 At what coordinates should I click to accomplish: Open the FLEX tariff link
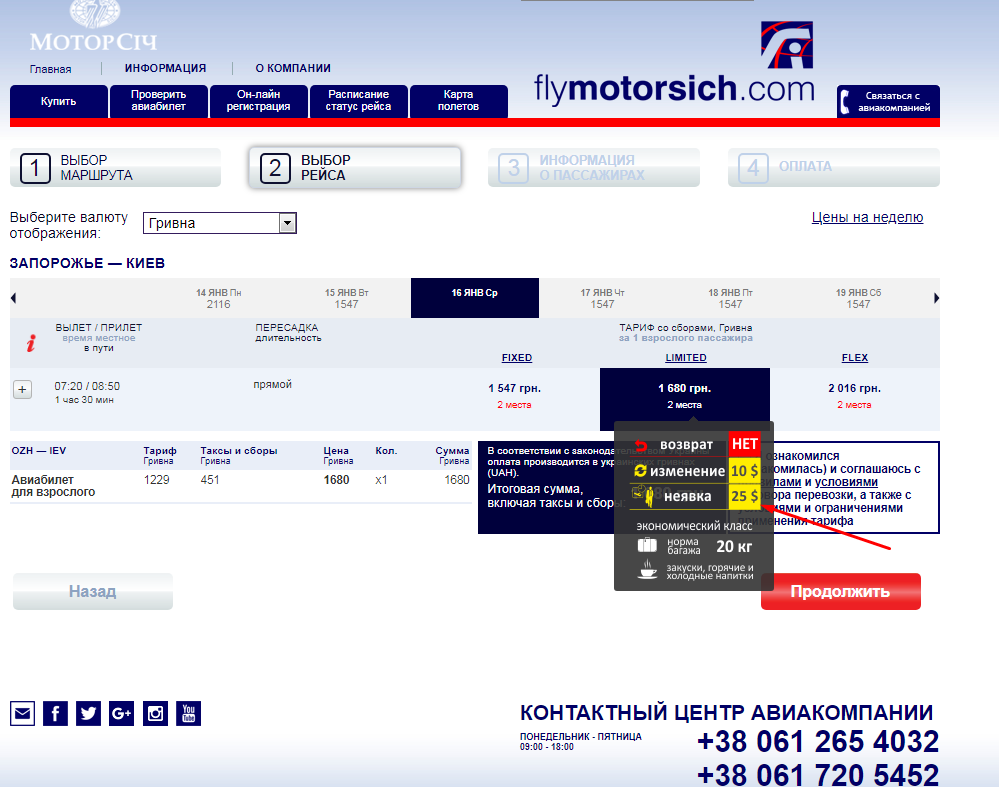click(x=854, y=357)
